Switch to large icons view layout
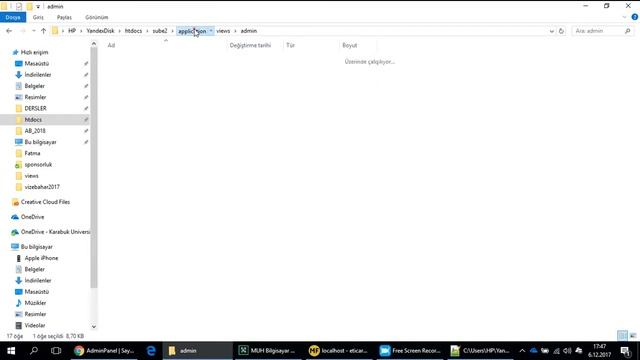The width and height of the screenshot is (640, 360). click(x=633, y=336)
